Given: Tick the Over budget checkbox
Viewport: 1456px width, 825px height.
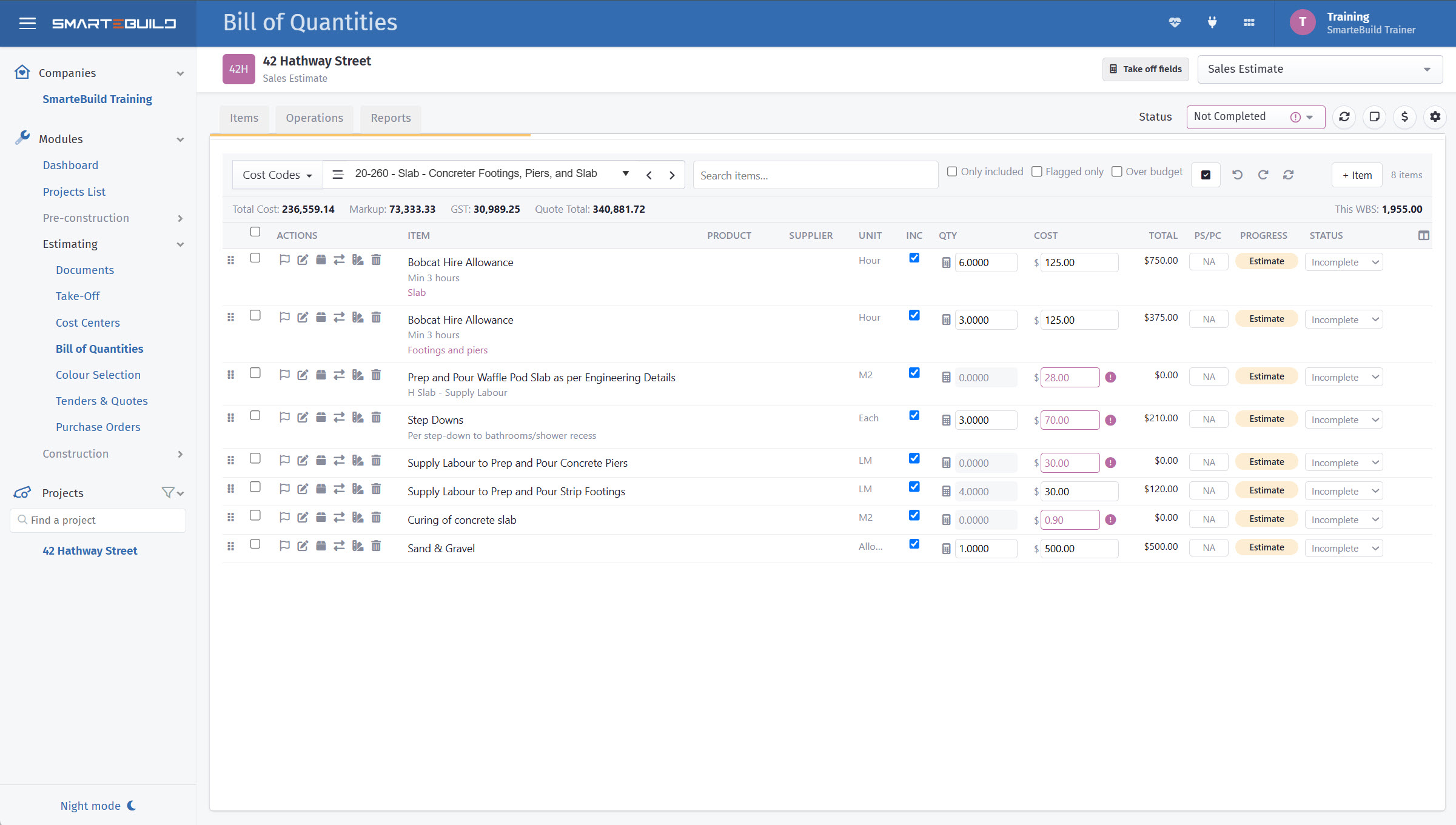Looking at the screenshot, I should [1117, 172].
